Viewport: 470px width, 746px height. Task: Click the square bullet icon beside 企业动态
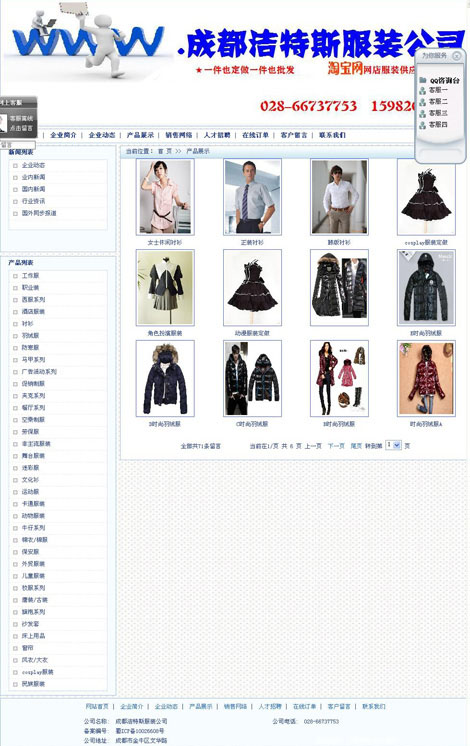15,166
